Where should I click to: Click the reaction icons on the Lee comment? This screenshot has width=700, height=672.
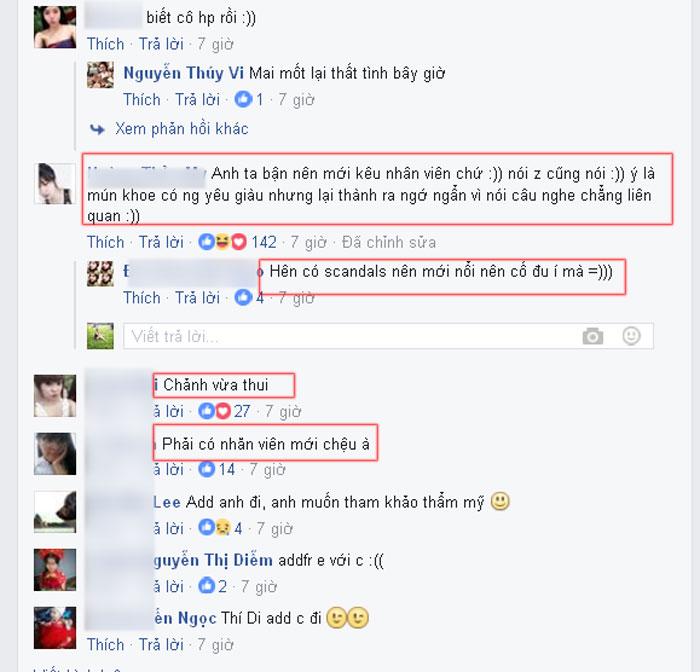(214, 528)
